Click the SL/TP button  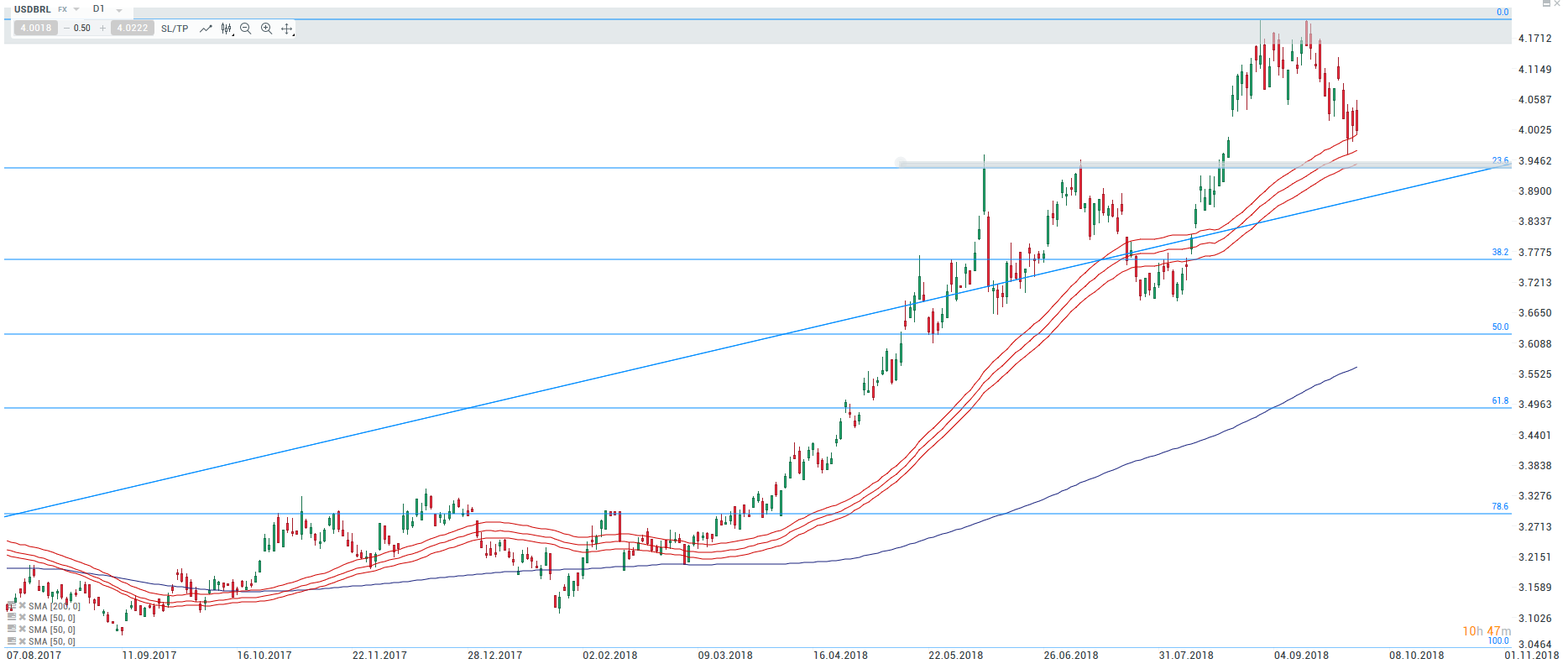pyautogui.click(x=175, y=29)
